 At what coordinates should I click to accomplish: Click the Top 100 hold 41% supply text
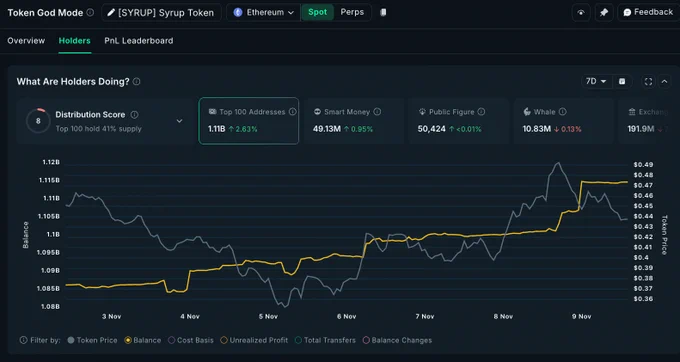[98, 129]
